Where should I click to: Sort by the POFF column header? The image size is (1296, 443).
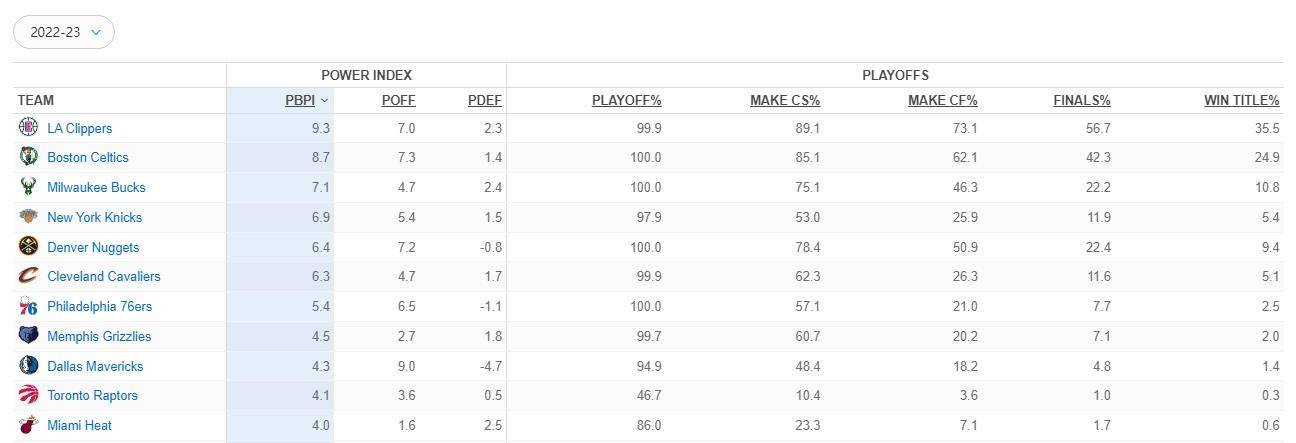tap(398, 100)
